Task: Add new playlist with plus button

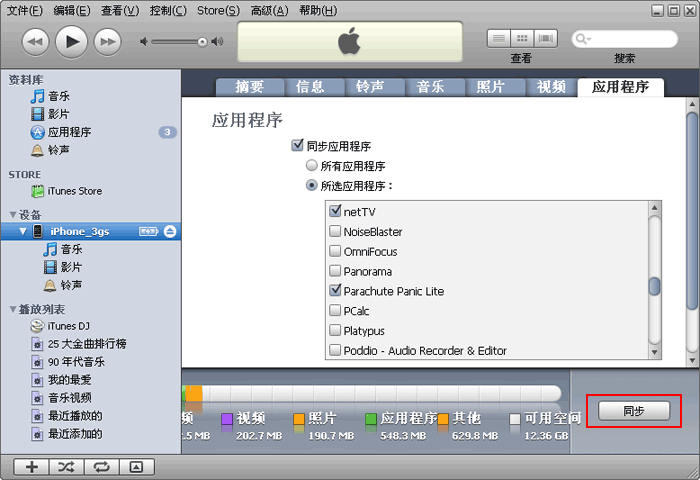Action: [32, 467]
